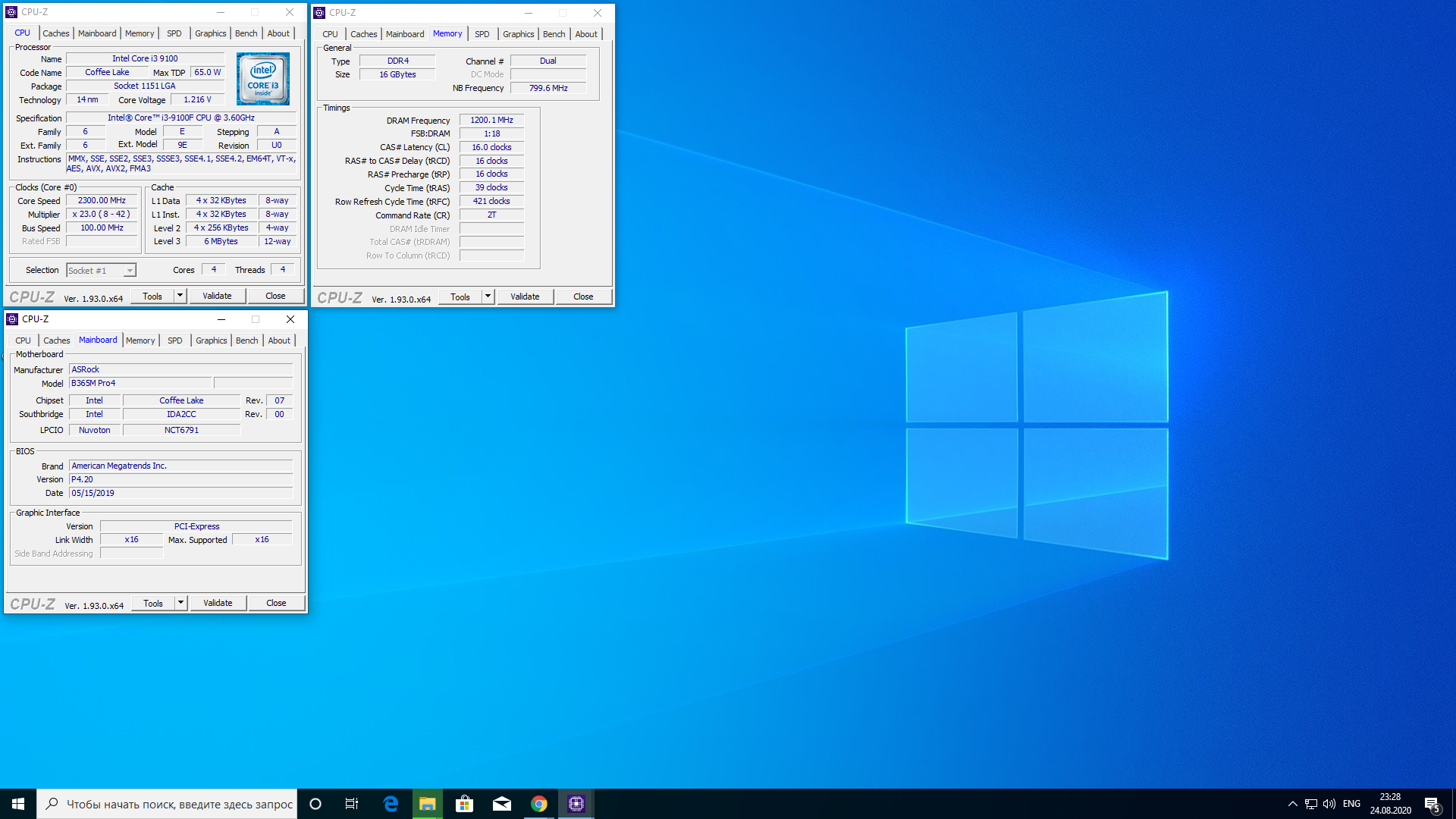Click the Core Voltage 1.216 V value

click(197, 99)
